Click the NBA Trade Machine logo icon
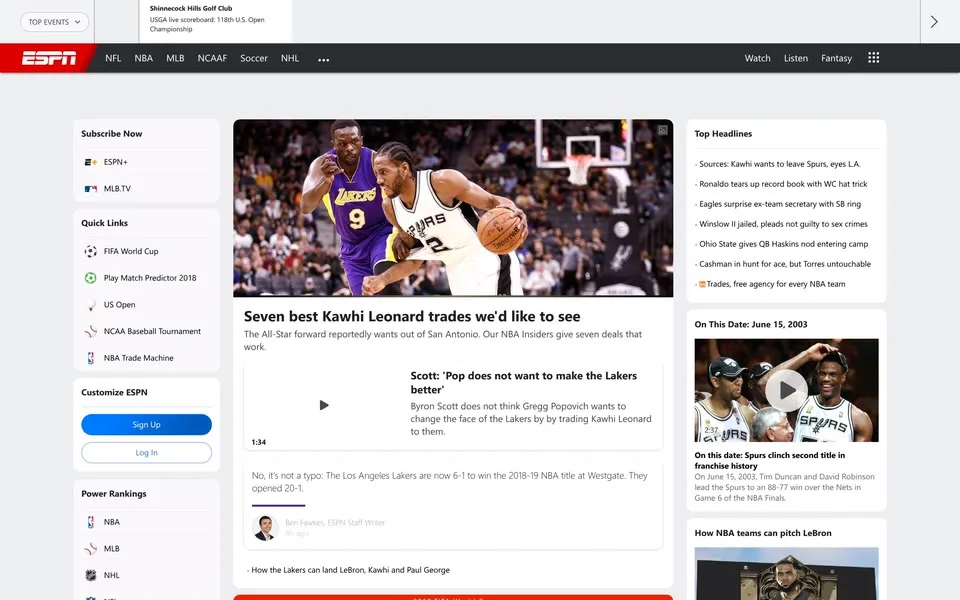The height and width of the screenshot is (600, 960). pyautogui.click(x=91, y=358)
